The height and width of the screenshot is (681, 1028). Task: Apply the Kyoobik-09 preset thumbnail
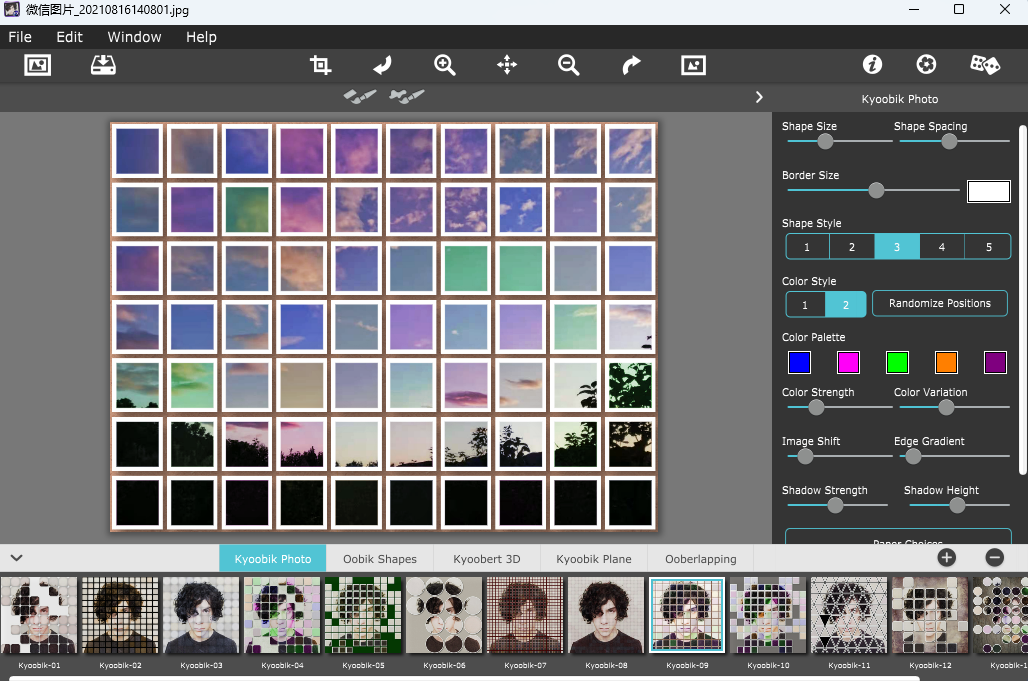click(x=687, y=615)
